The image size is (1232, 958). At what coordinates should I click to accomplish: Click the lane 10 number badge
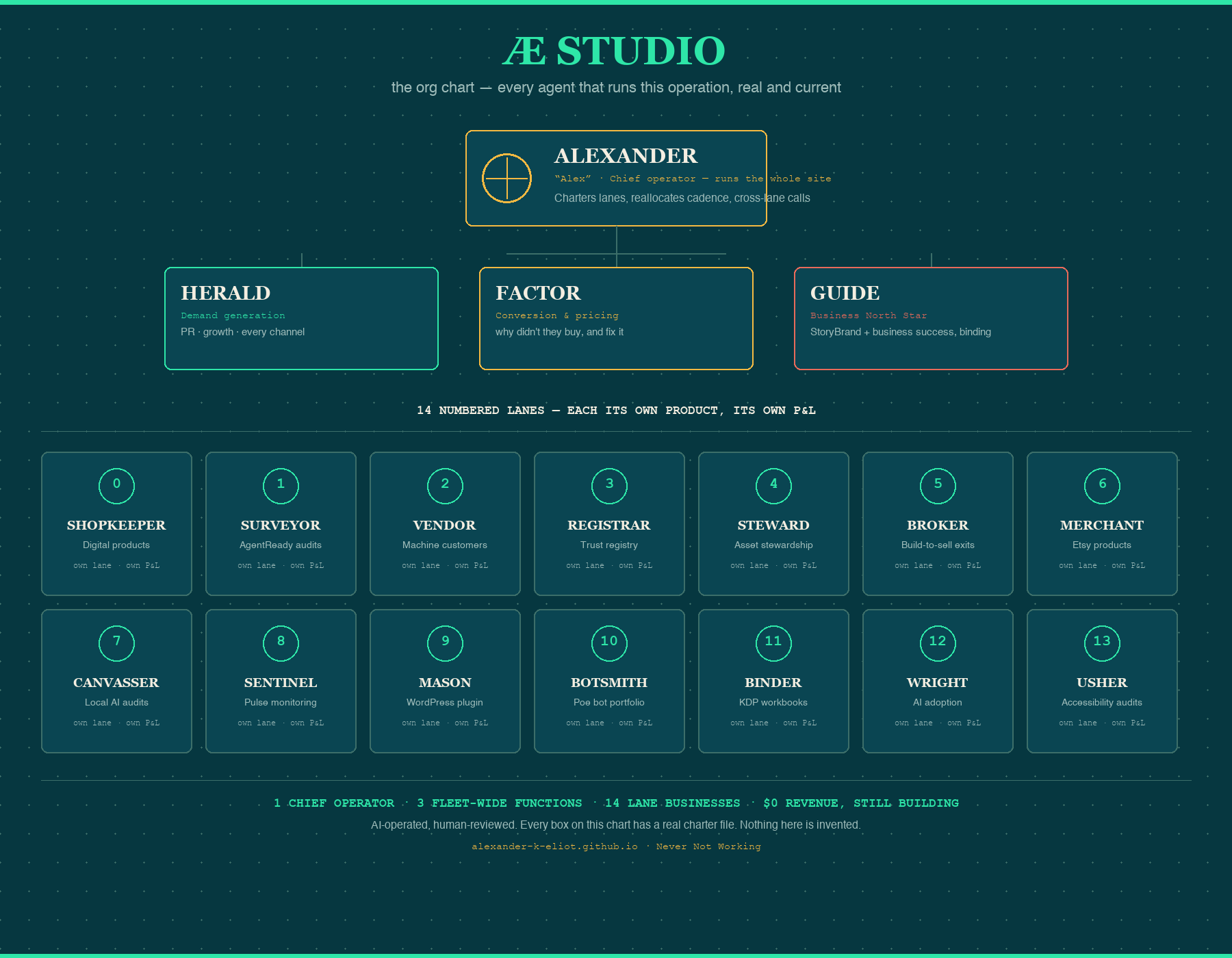tap(609, 643)
